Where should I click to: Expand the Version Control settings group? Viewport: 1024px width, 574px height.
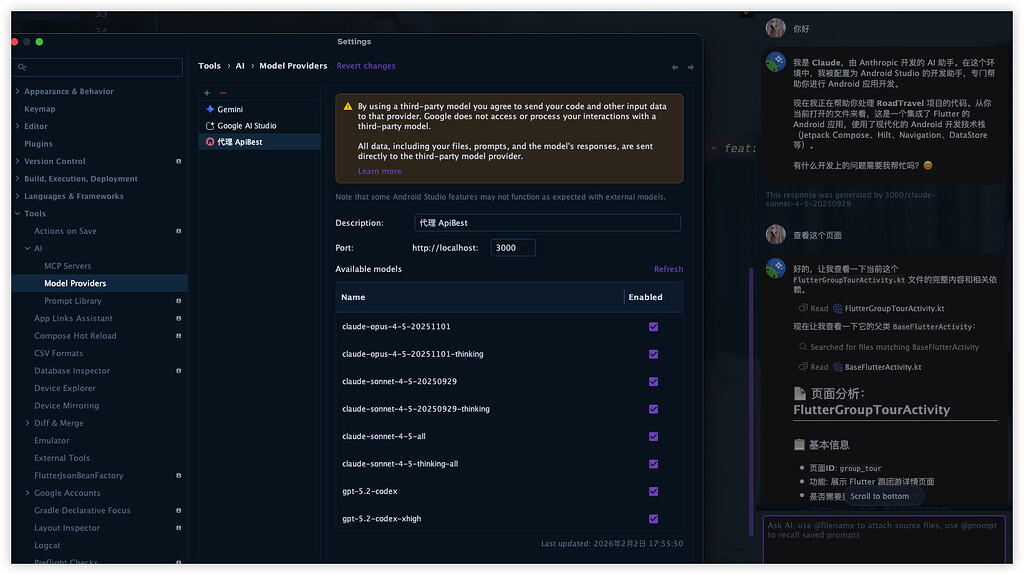(18, 161)
